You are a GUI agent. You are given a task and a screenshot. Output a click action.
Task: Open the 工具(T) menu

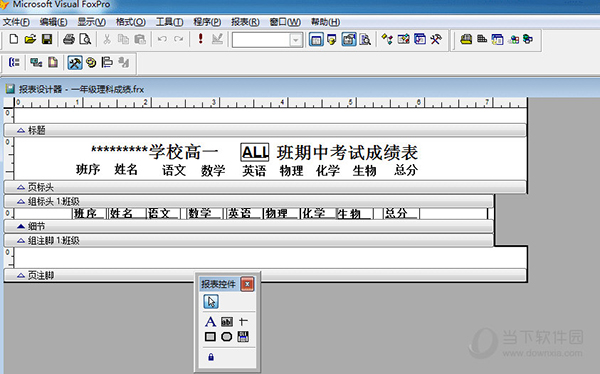coord(170,22)
